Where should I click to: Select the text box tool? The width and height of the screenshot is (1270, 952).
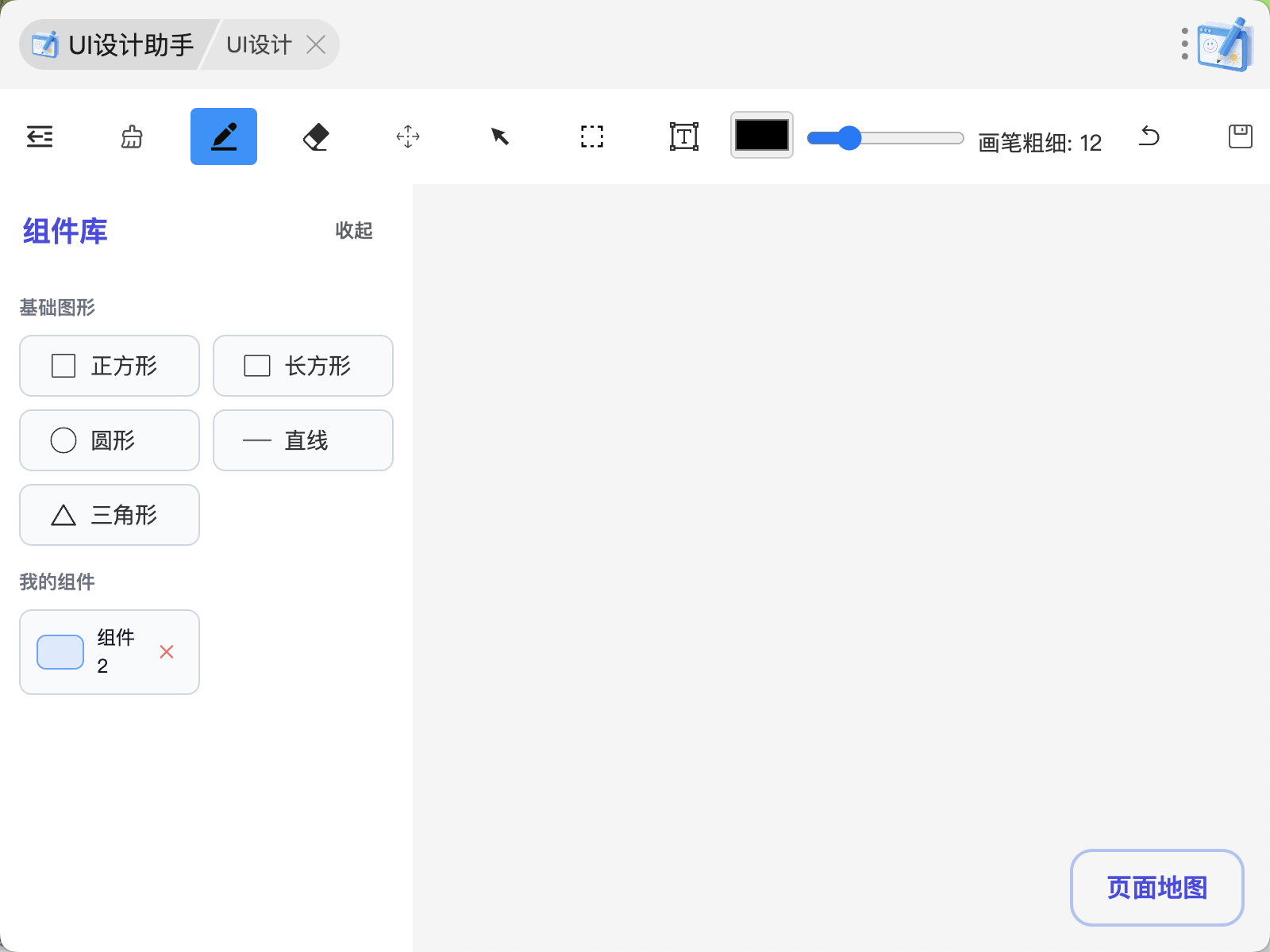(684, 136)
